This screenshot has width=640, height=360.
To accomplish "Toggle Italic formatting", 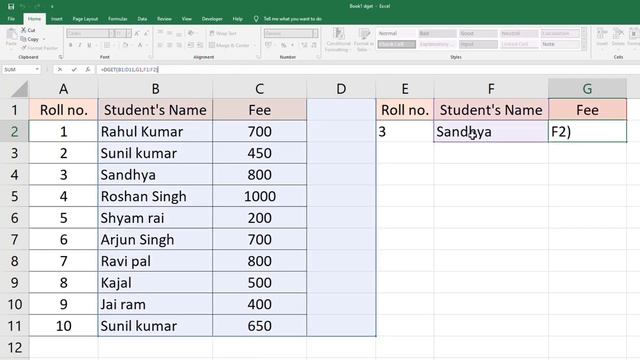I will 80,45.
